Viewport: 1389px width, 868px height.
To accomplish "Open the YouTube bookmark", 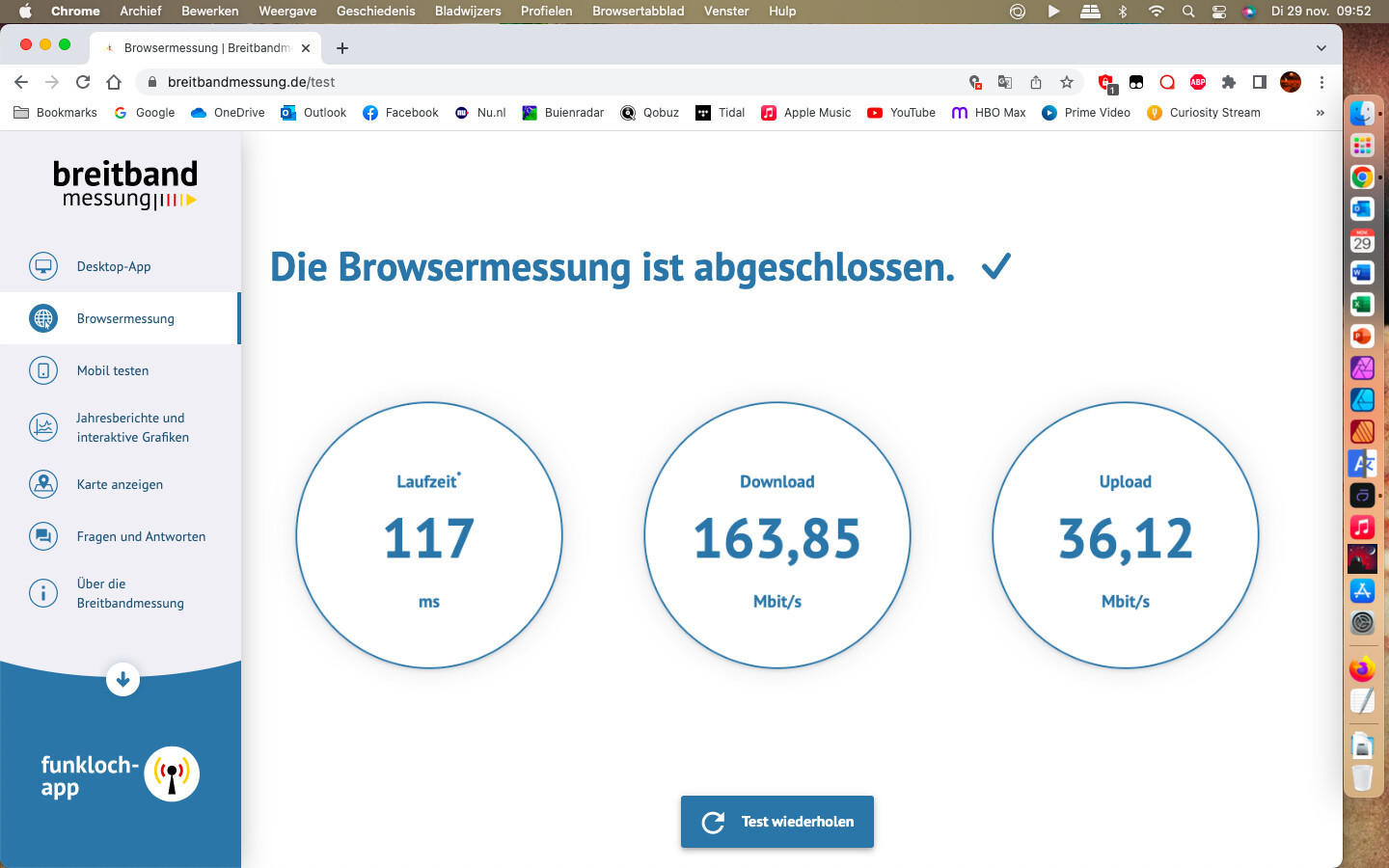I will [902, 113].
